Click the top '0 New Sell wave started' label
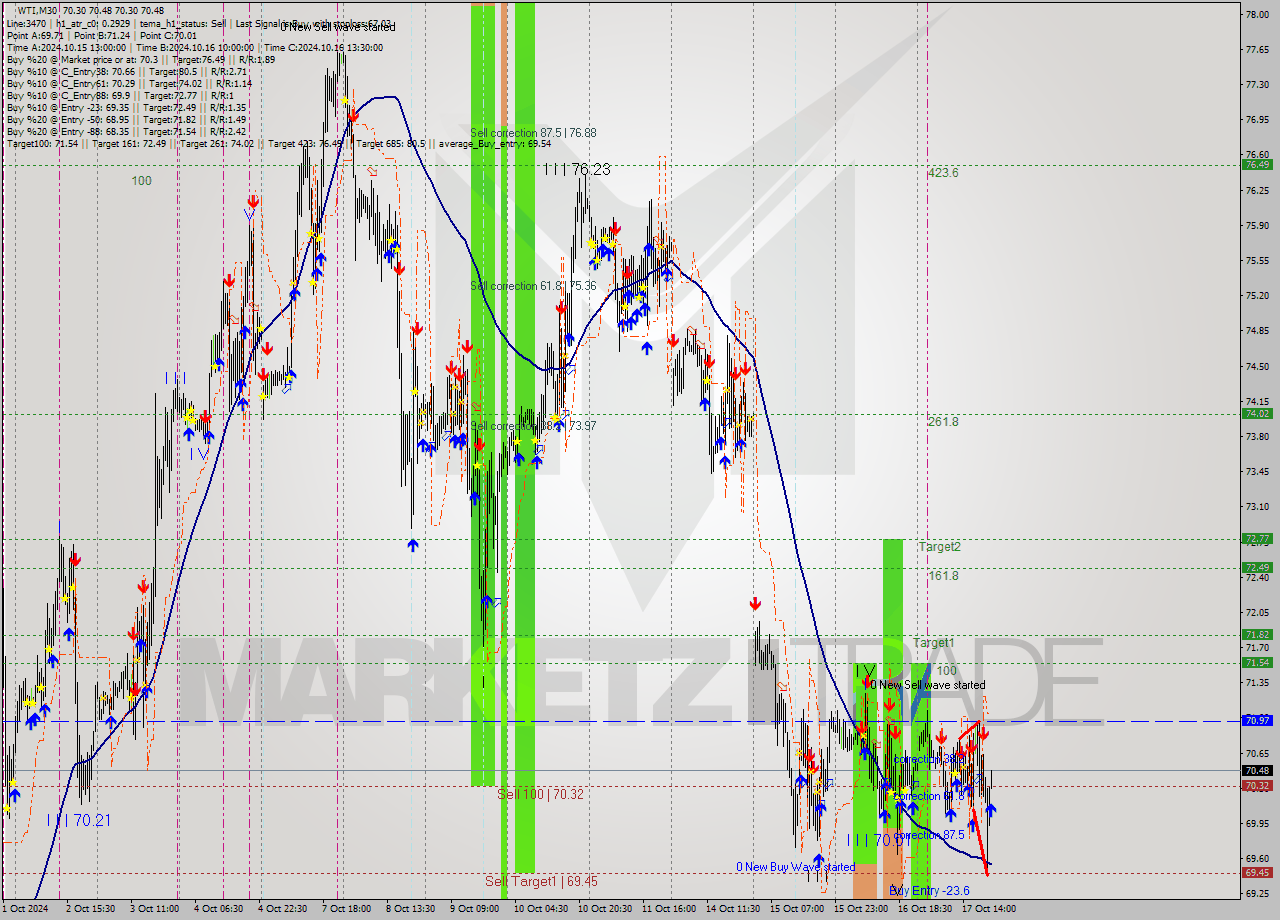The height and width of the screenshot is (920, 1280). pos(337,26)
